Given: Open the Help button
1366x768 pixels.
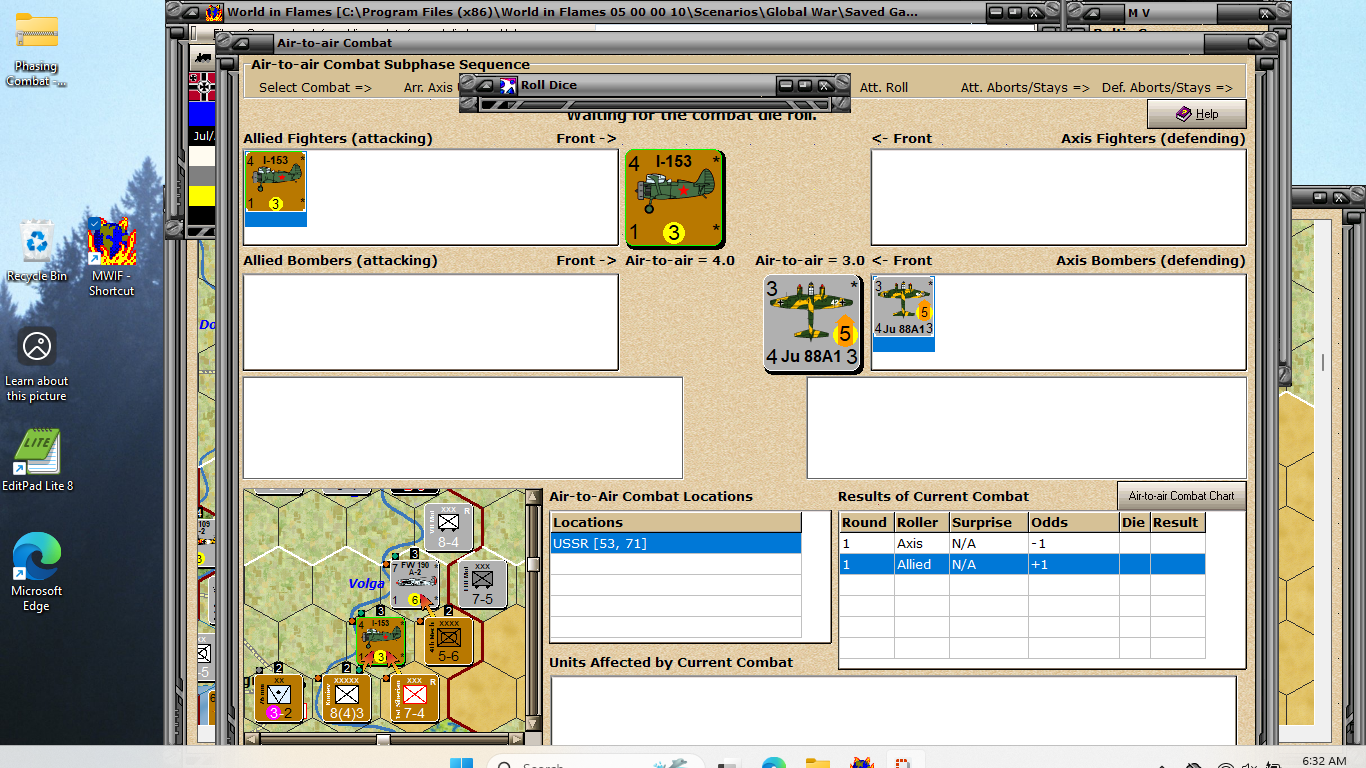Looking at the screenshot, I should 1197,113.
